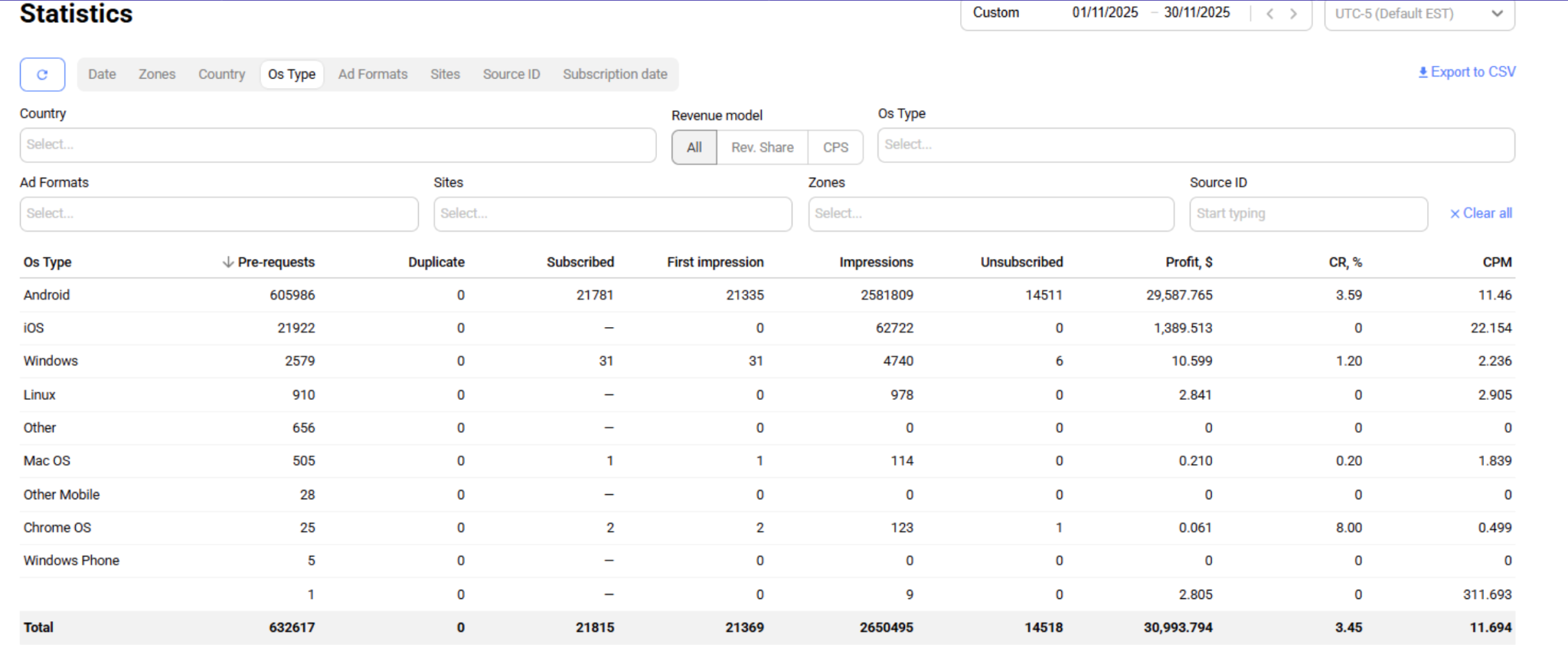Switch to the Ad Formats tab
1568x671 pixels.
373,74
